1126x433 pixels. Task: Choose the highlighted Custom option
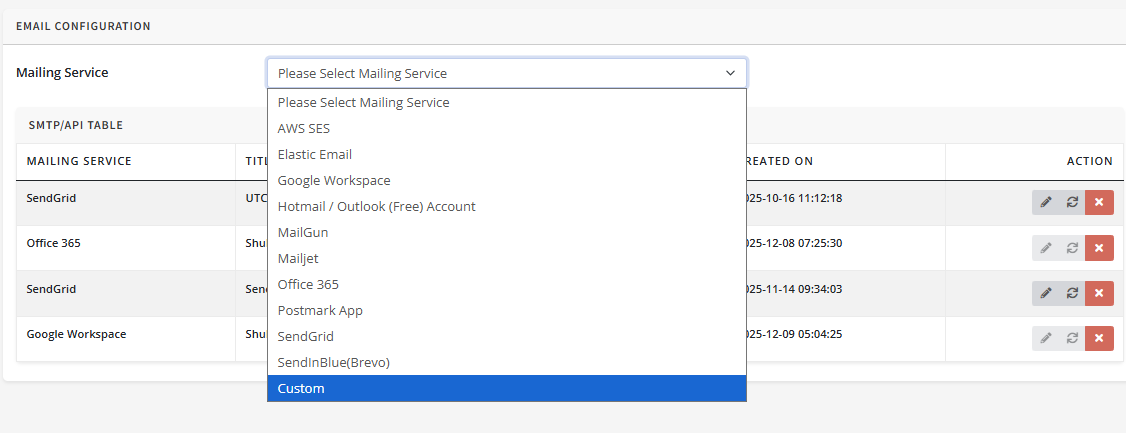507,388
